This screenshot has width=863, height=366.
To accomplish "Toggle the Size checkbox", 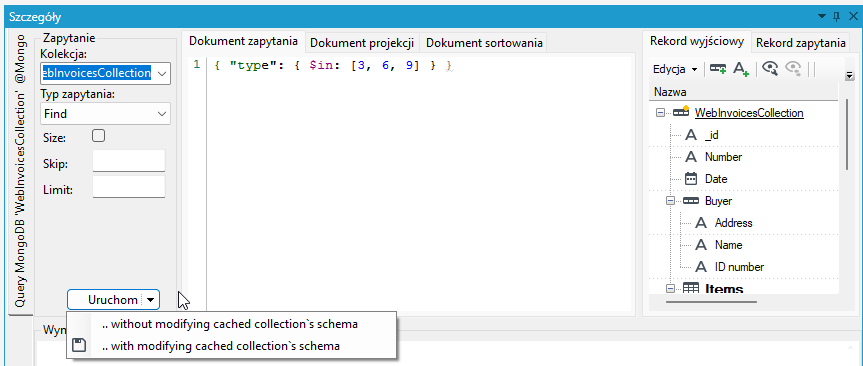I will coord(99,136).
